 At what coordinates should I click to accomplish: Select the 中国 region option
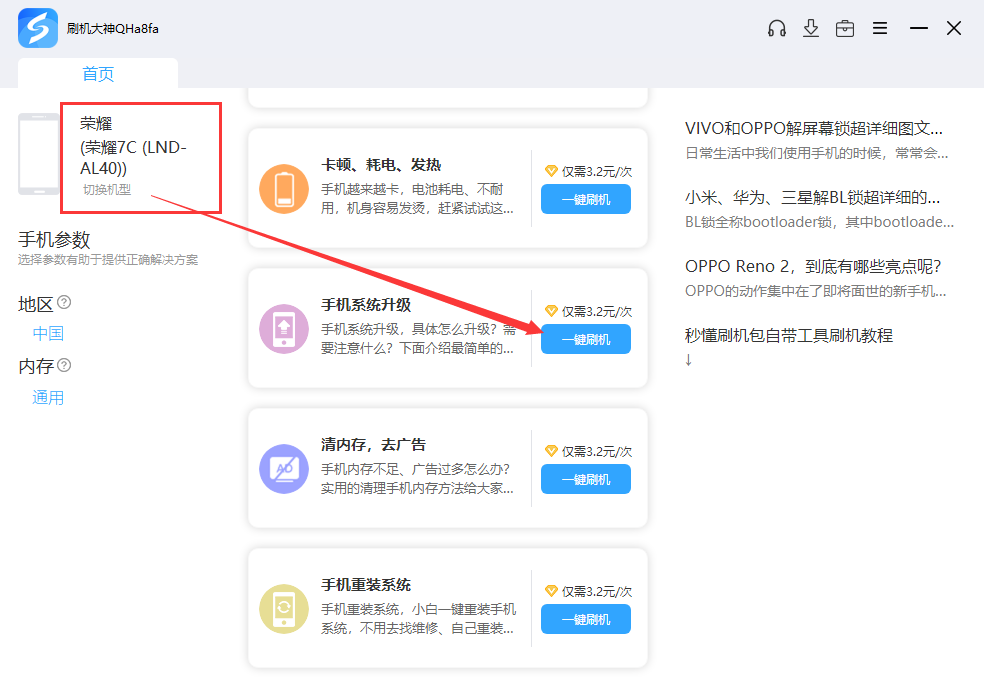pos(48,333)
